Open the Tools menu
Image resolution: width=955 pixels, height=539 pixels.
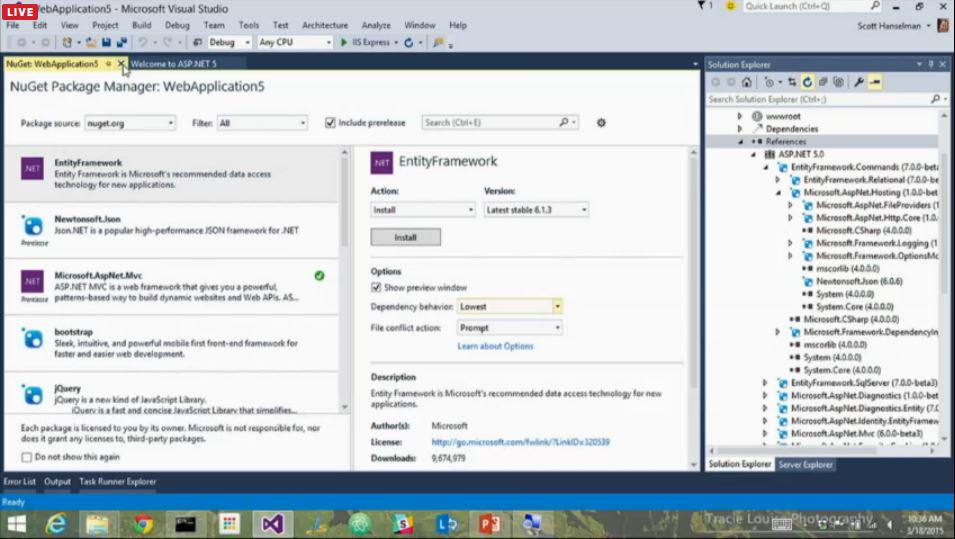[x=248, y=25]
